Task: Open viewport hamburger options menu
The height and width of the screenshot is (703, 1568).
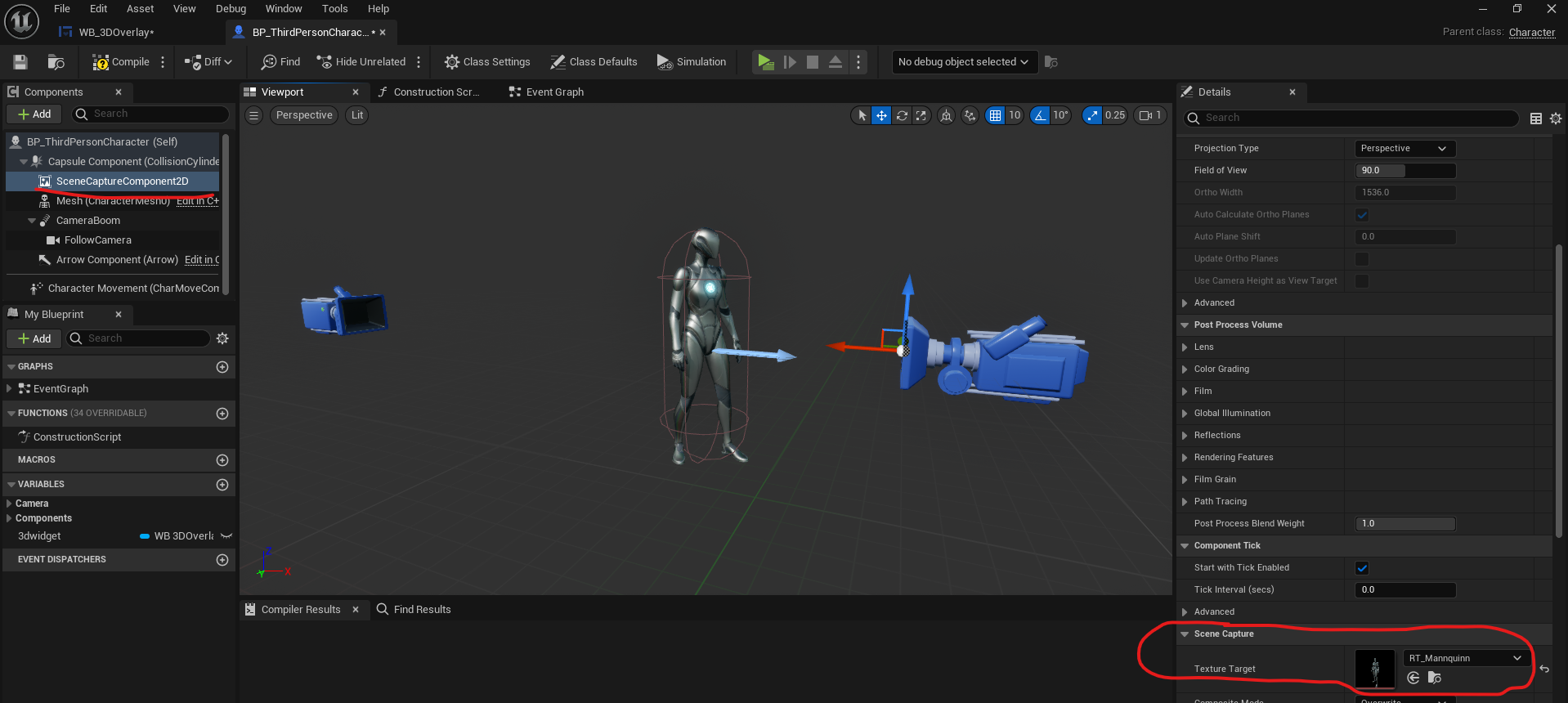Action: click(x=254, y=115)
